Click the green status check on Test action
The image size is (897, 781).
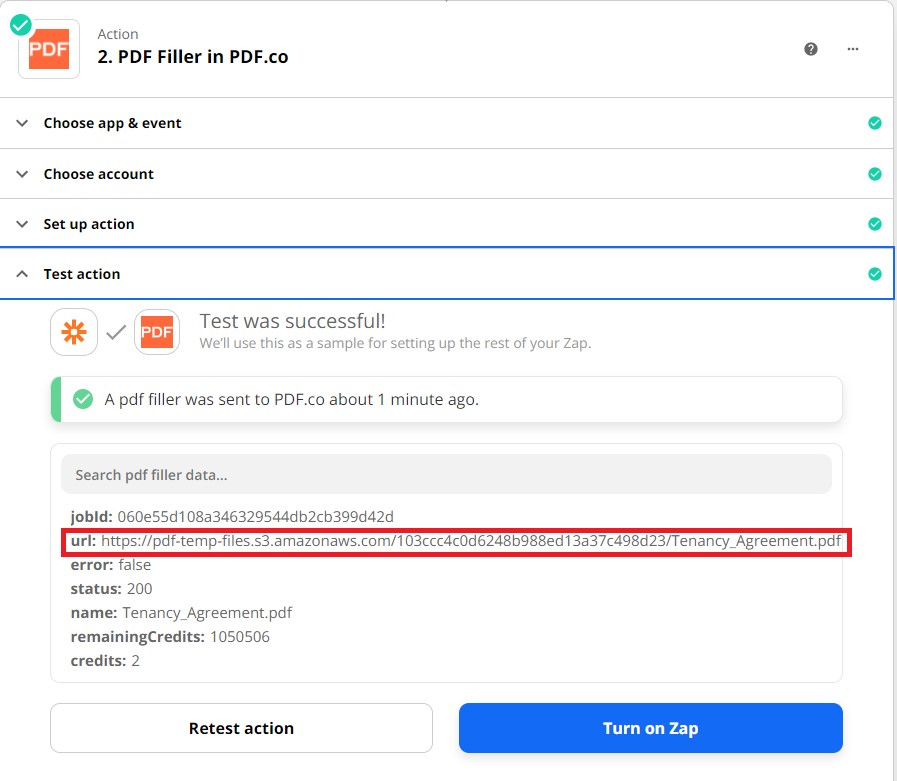[875, 274]
